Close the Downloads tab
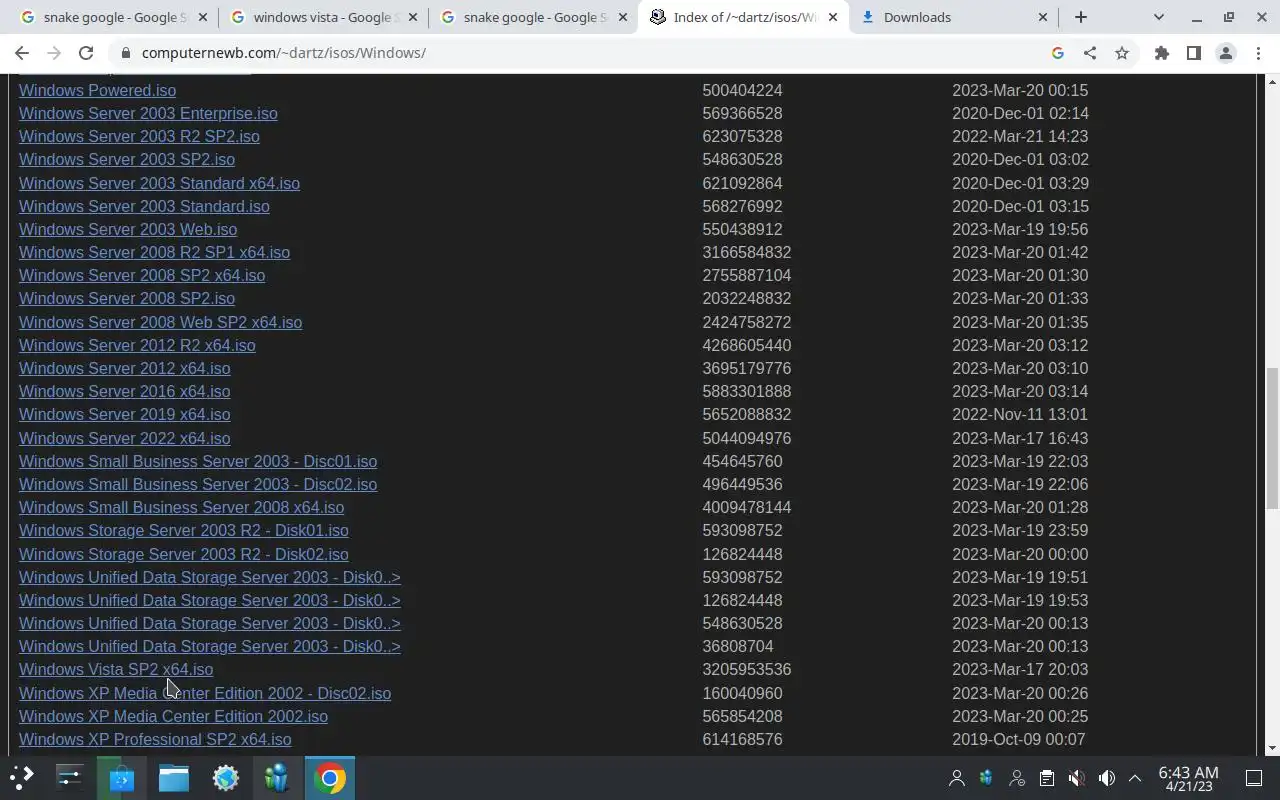This screenshot has width=1280, height=800. [1043, 17]
